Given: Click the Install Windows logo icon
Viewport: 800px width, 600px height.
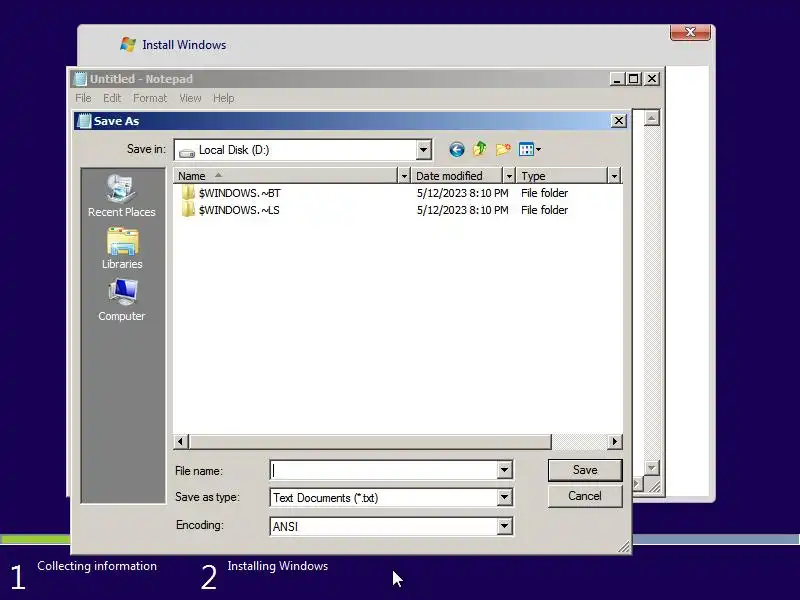Looking at the screenshot, I should point(128,44).
